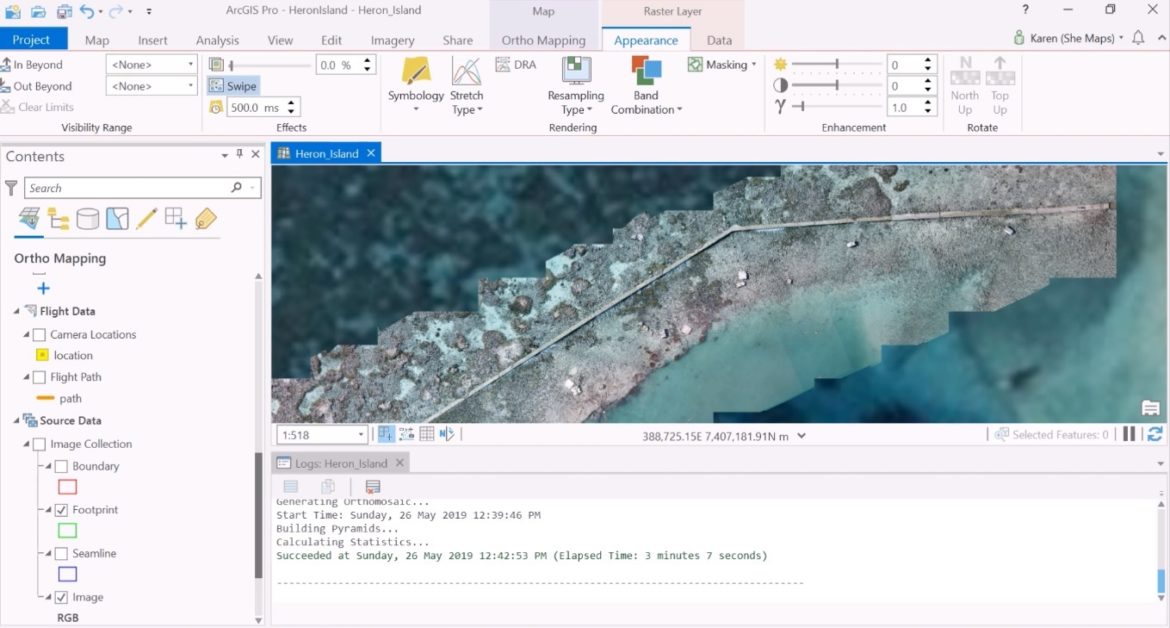Toggle the Camera Locations layer checkbox
Image resolution: width=1170 pixels, height=628 pixels.
(40, 335)
